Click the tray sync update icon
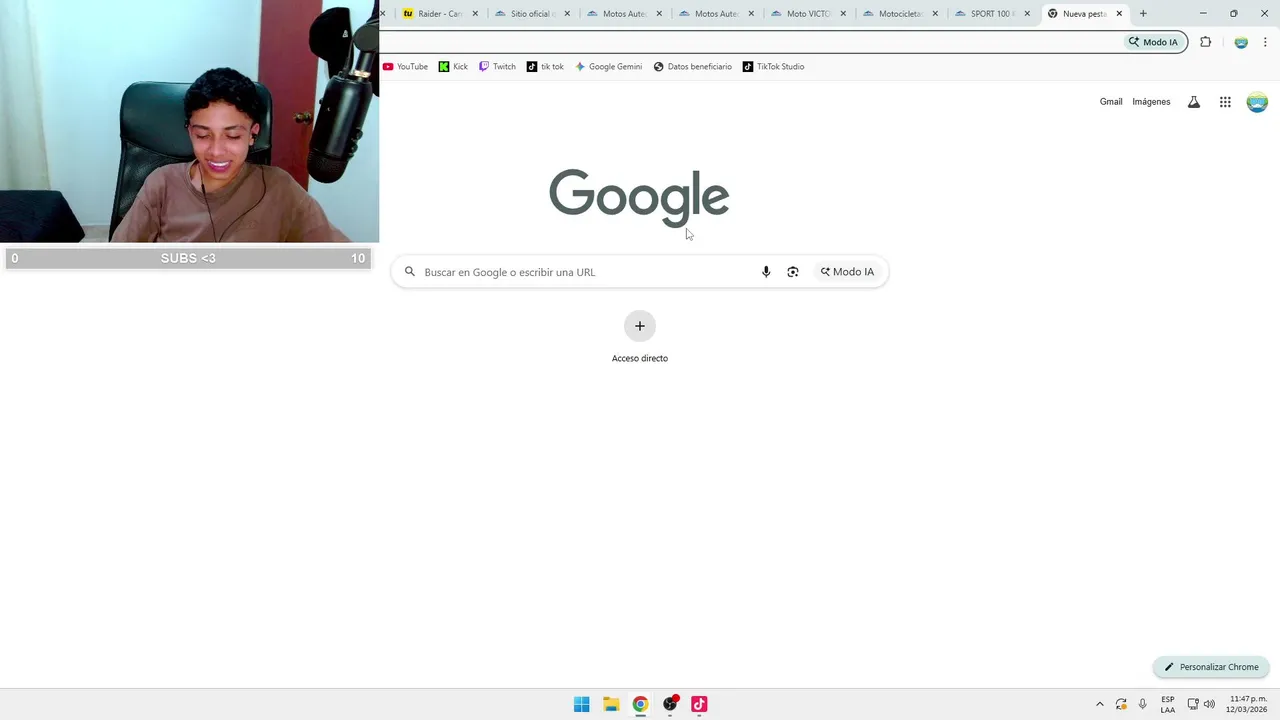 tap(1121, 704)
